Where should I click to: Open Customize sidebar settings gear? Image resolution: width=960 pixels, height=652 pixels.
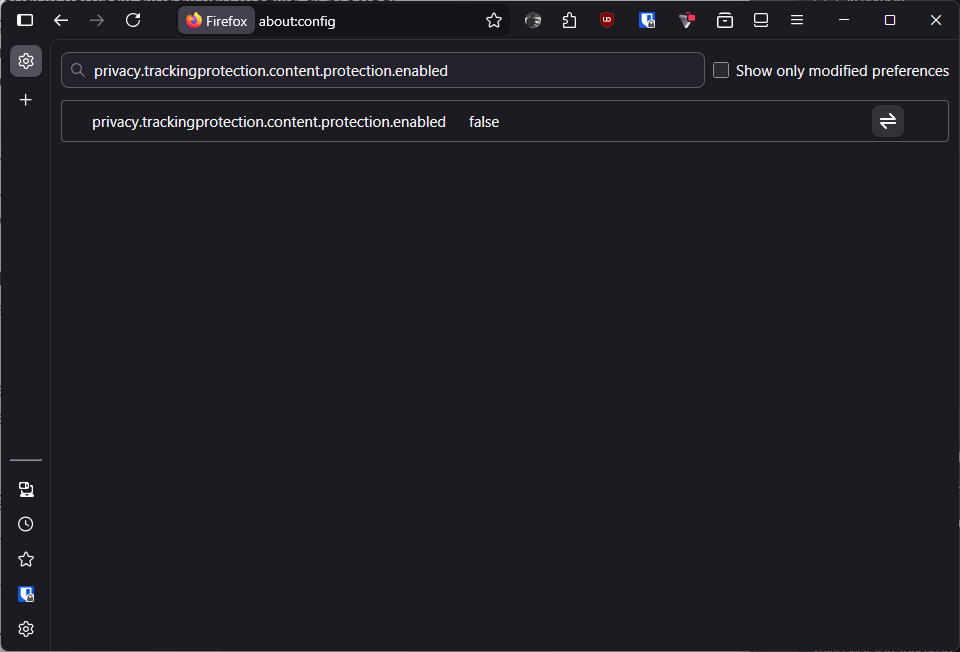point(26,629)
